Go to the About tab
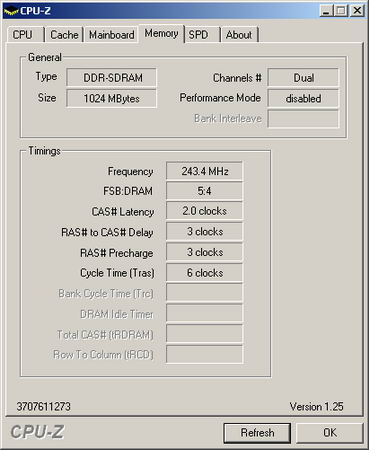The image size is (369, 450). pyautogui.click(x=239, y=35)
